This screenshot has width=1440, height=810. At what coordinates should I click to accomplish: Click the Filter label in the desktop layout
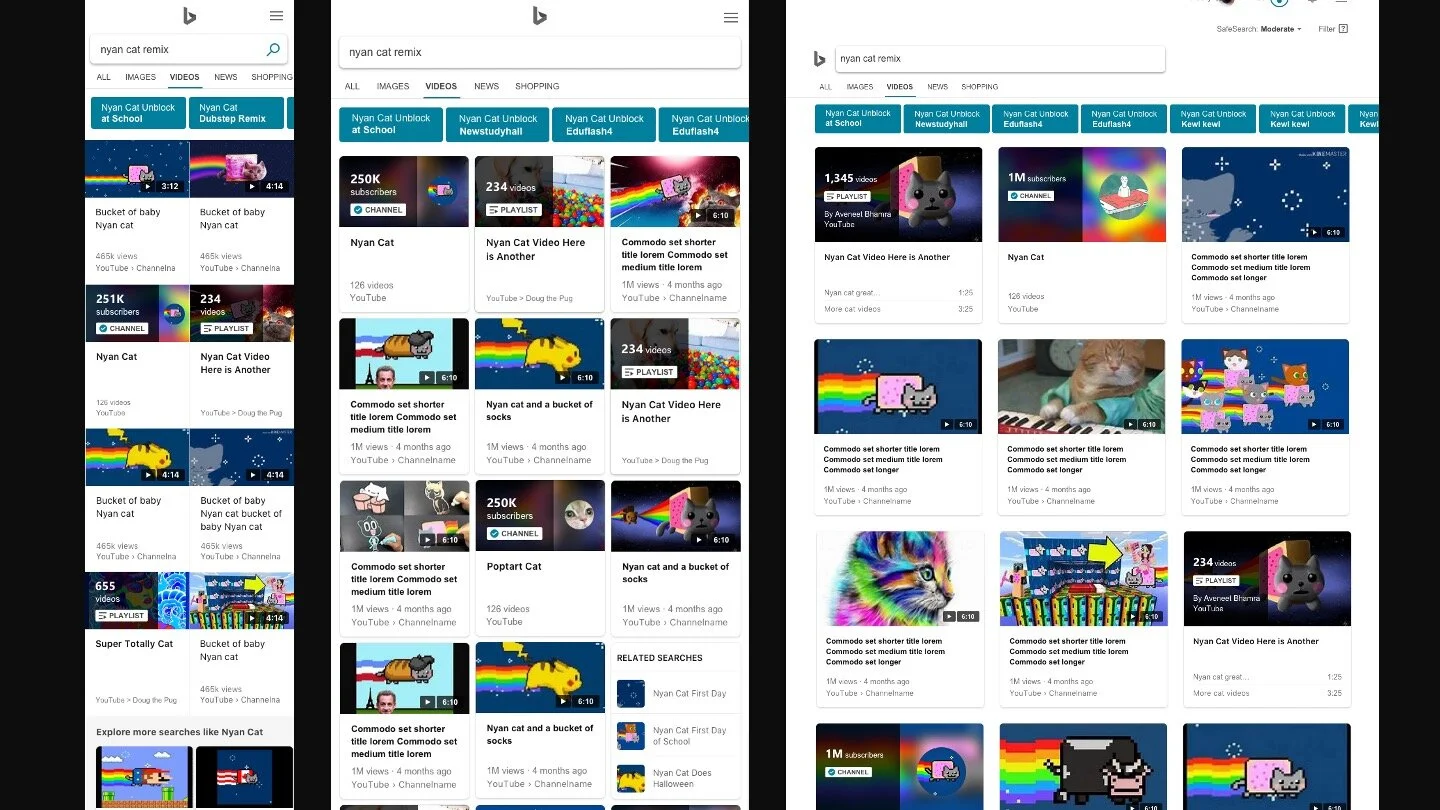(1327, 29)
